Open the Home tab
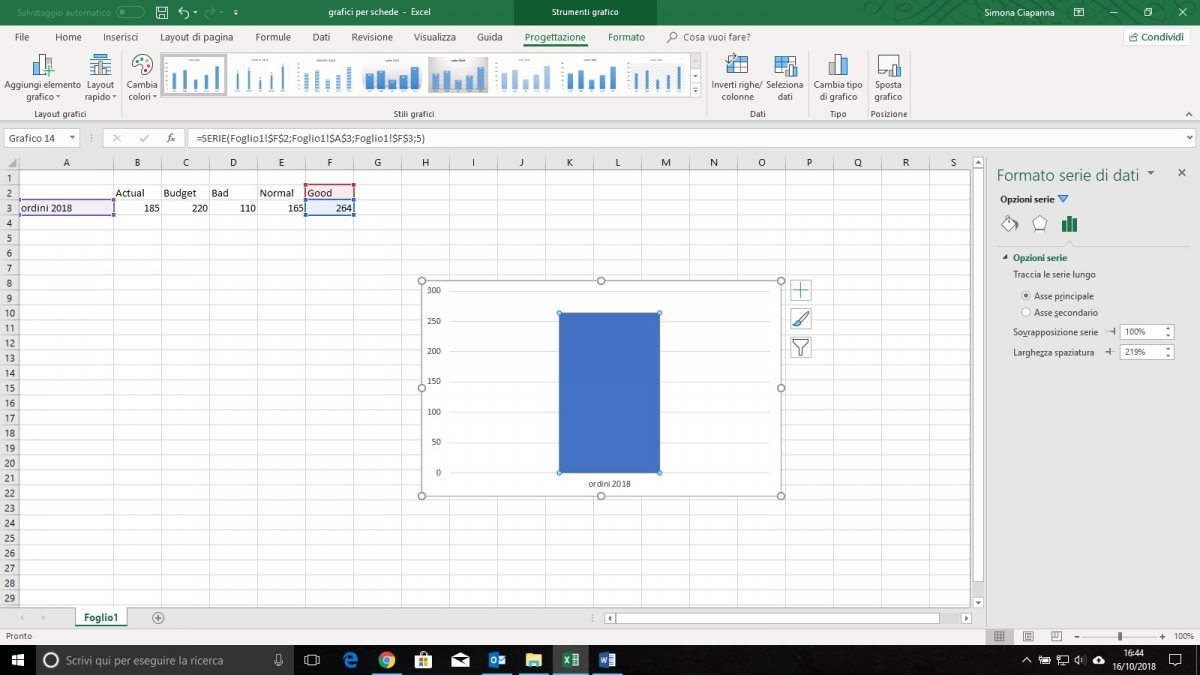Image resolution: width=1200 pixels, height=675 pixels. 68,36
